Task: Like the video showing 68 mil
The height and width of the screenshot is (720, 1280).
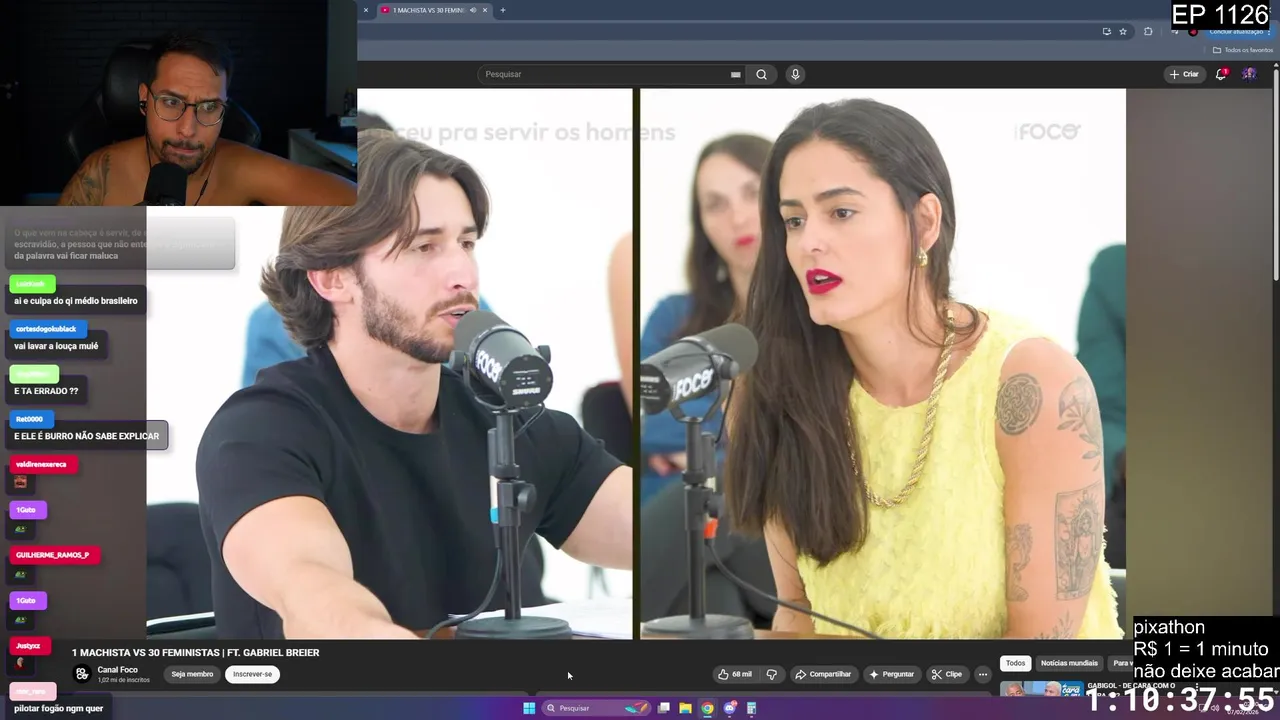Action: (x=735, y=674)
